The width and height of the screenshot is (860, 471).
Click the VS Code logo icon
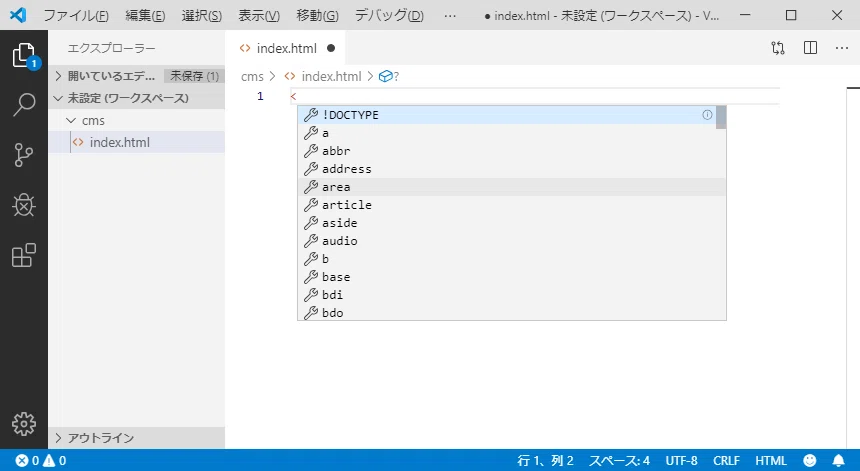(x=18, y=15)
